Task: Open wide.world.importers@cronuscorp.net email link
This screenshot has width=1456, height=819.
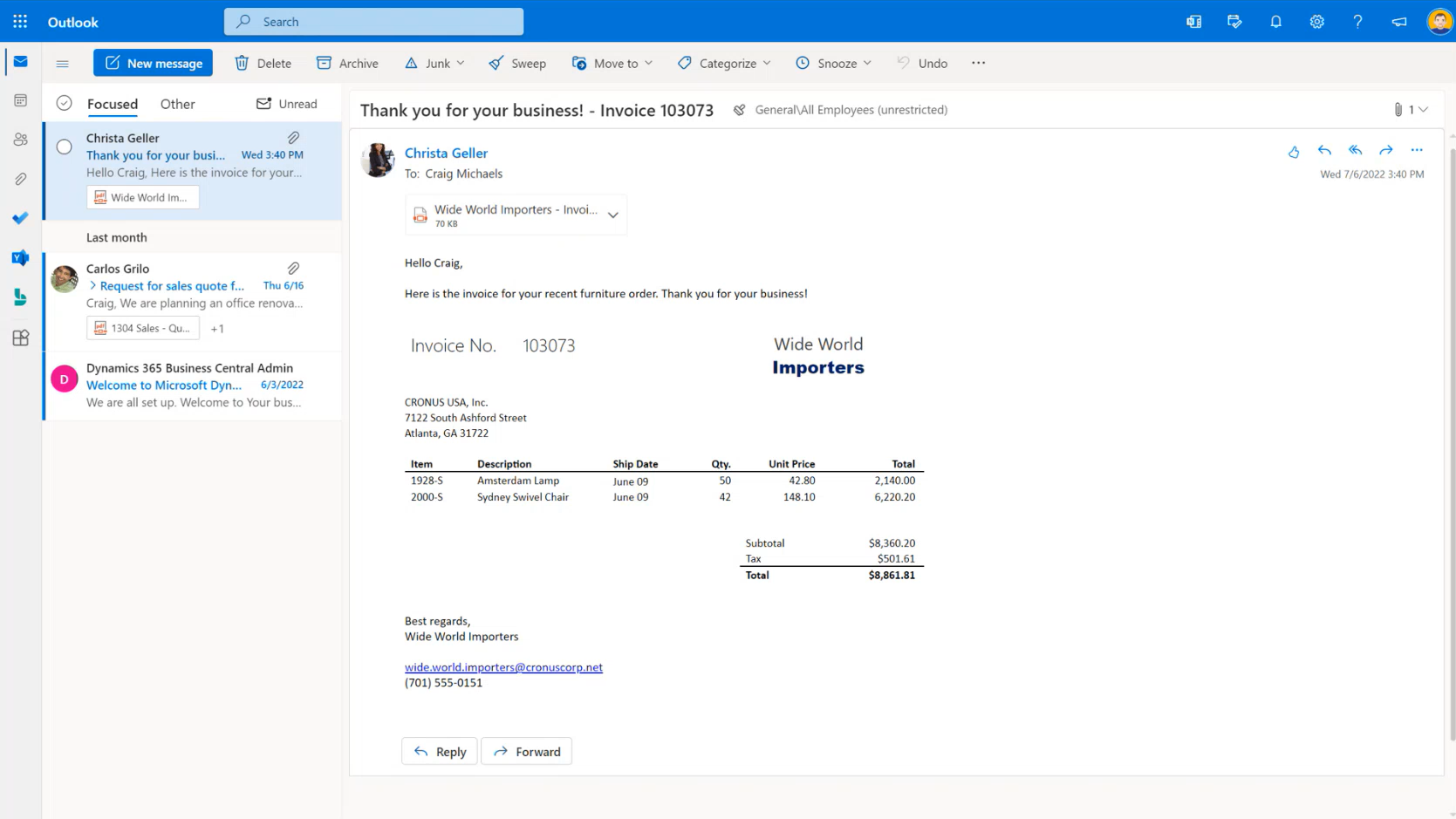Action: [x=503, y=667]
